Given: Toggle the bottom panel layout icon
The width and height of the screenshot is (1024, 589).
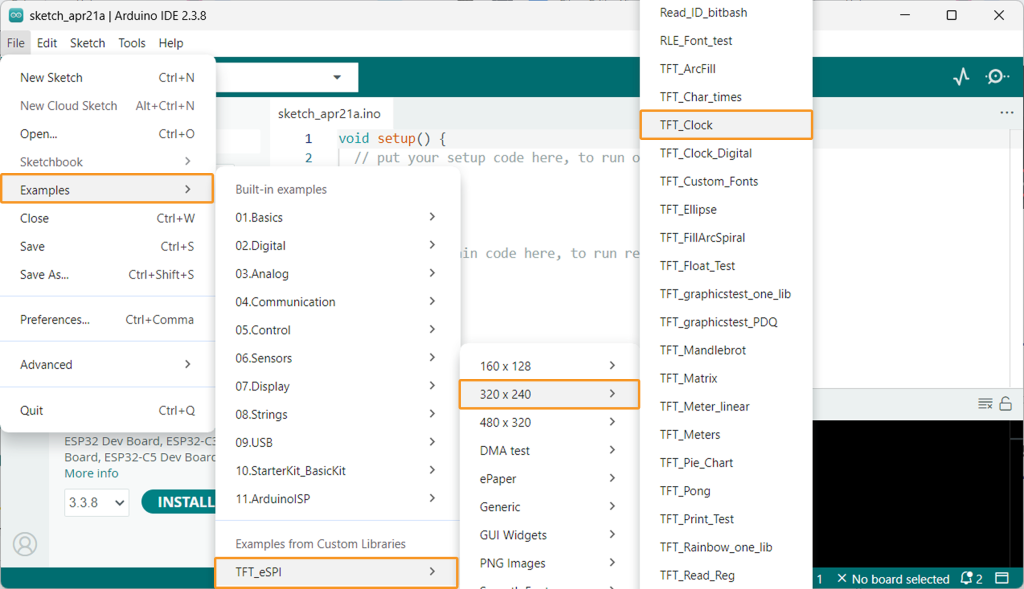Looking at the screenshot, I should 1005,578.
